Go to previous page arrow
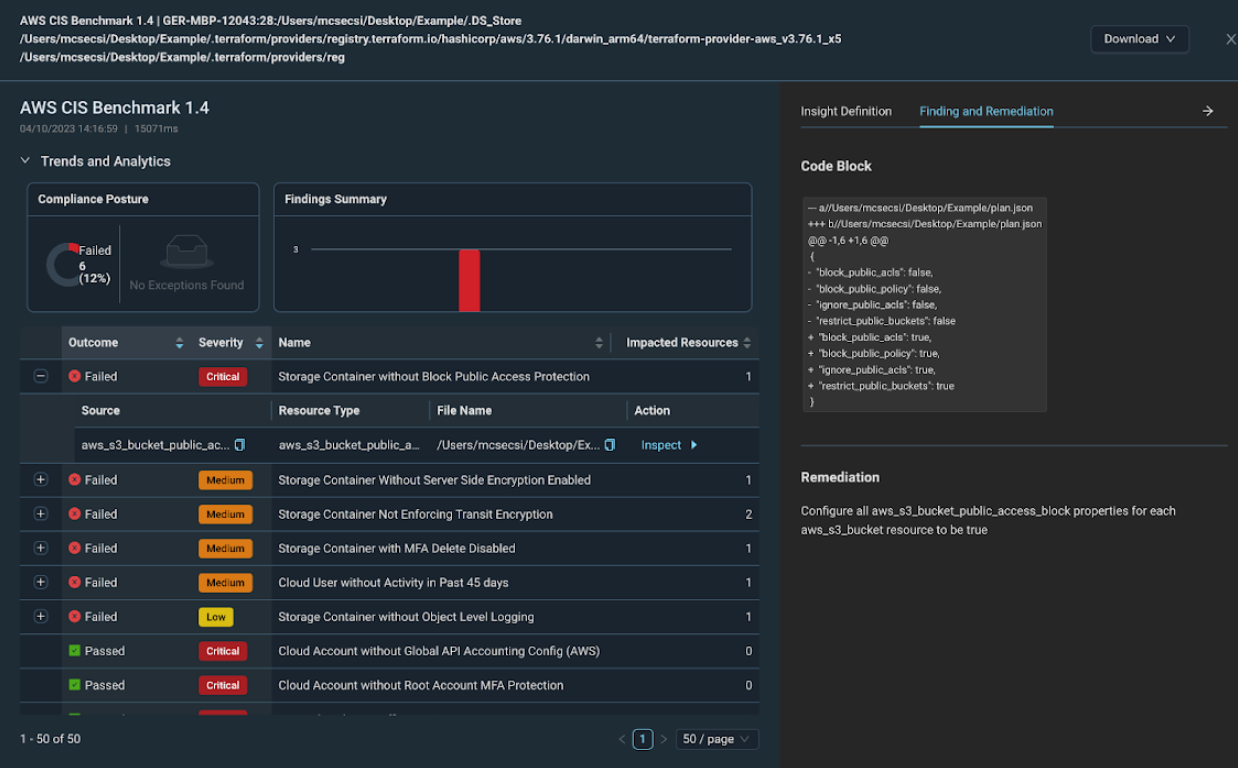 pyautogui.click(x=621, y=739)
